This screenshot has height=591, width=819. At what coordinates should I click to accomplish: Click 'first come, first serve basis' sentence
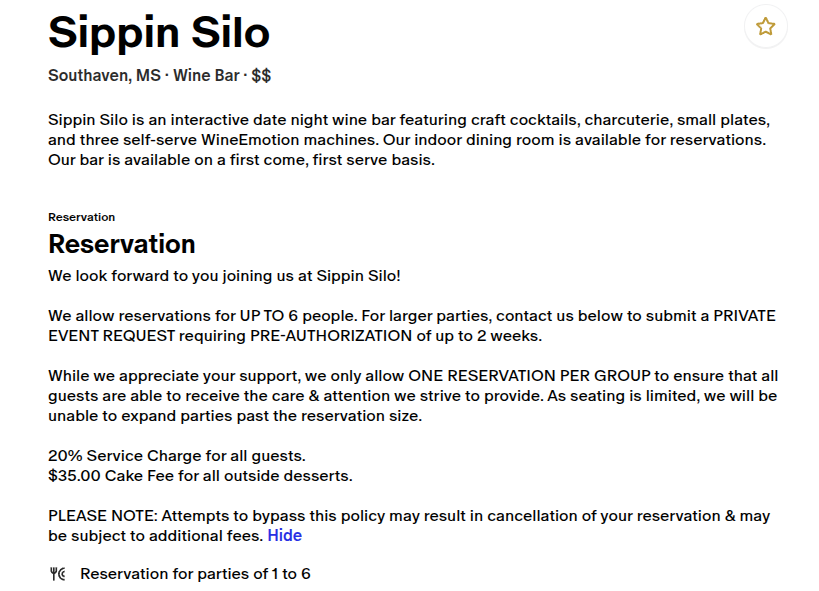pos(332,160)
